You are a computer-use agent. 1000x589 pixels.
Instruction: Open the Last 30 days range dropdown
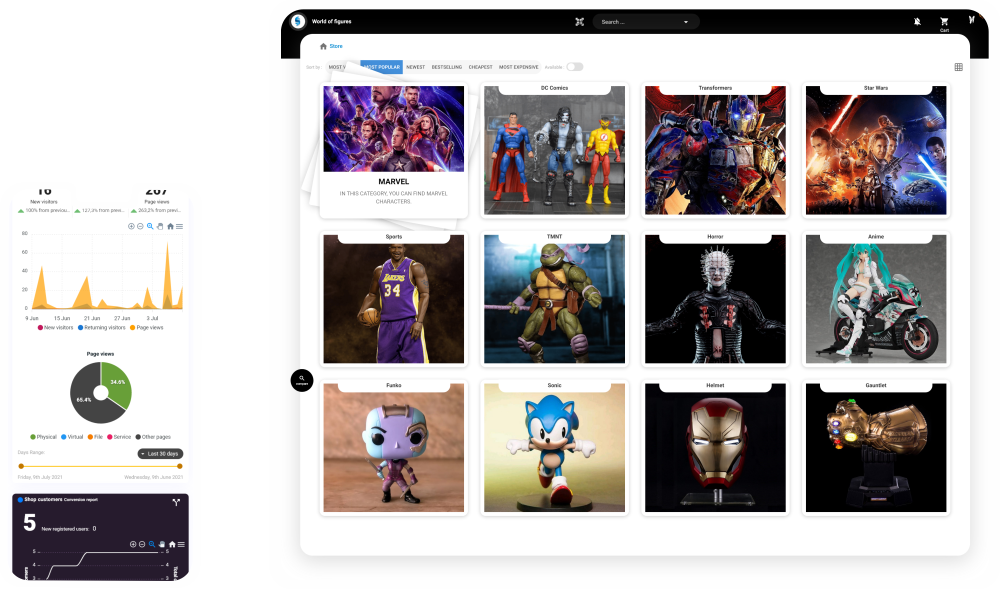(160, 454)
